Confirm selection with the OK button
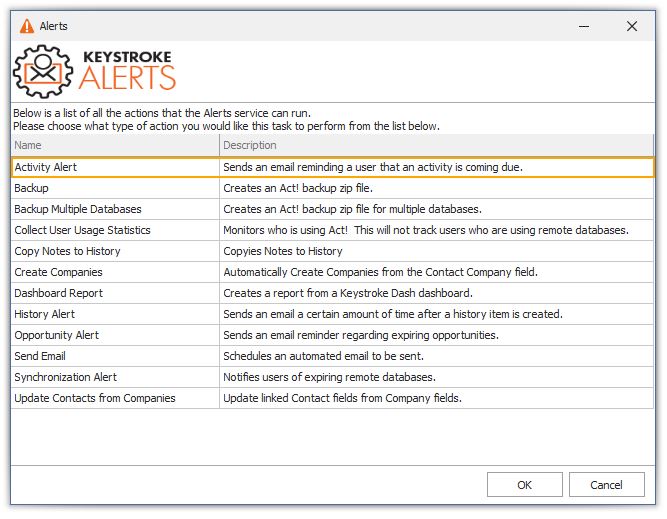Image resolution: width=667 pixels, height=519 pixels. coord(524,485)
